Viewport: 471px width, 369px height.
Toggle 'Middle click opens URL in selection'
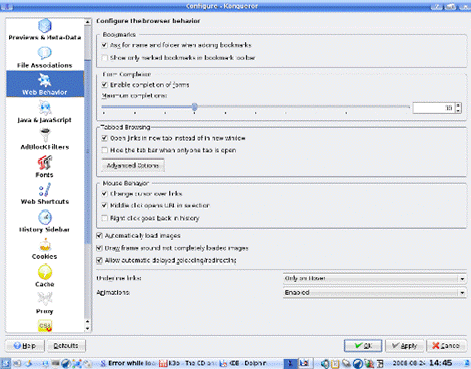coord(105,205)
